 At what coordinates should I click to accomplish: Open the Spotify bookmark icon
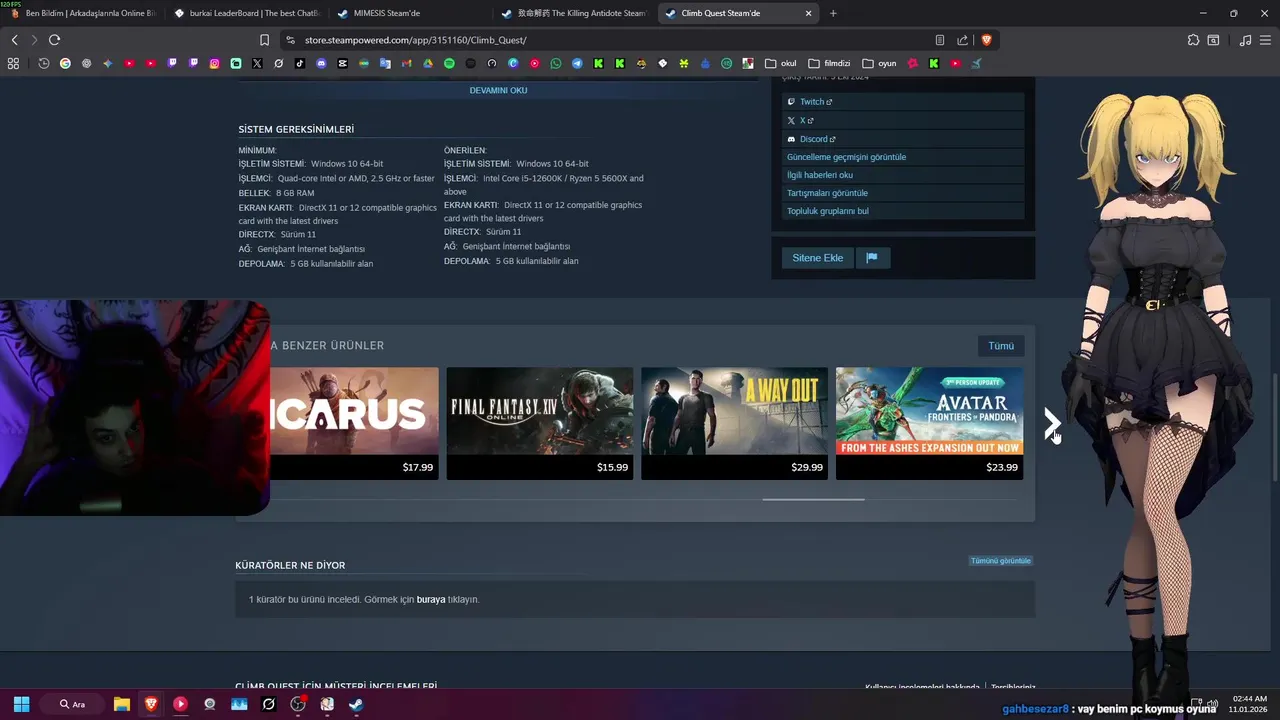point(449,63)
